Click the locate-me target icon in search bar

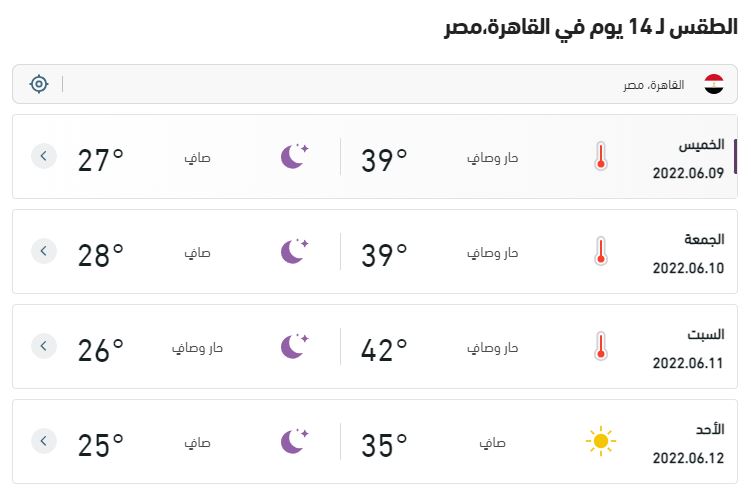(39, 84)
